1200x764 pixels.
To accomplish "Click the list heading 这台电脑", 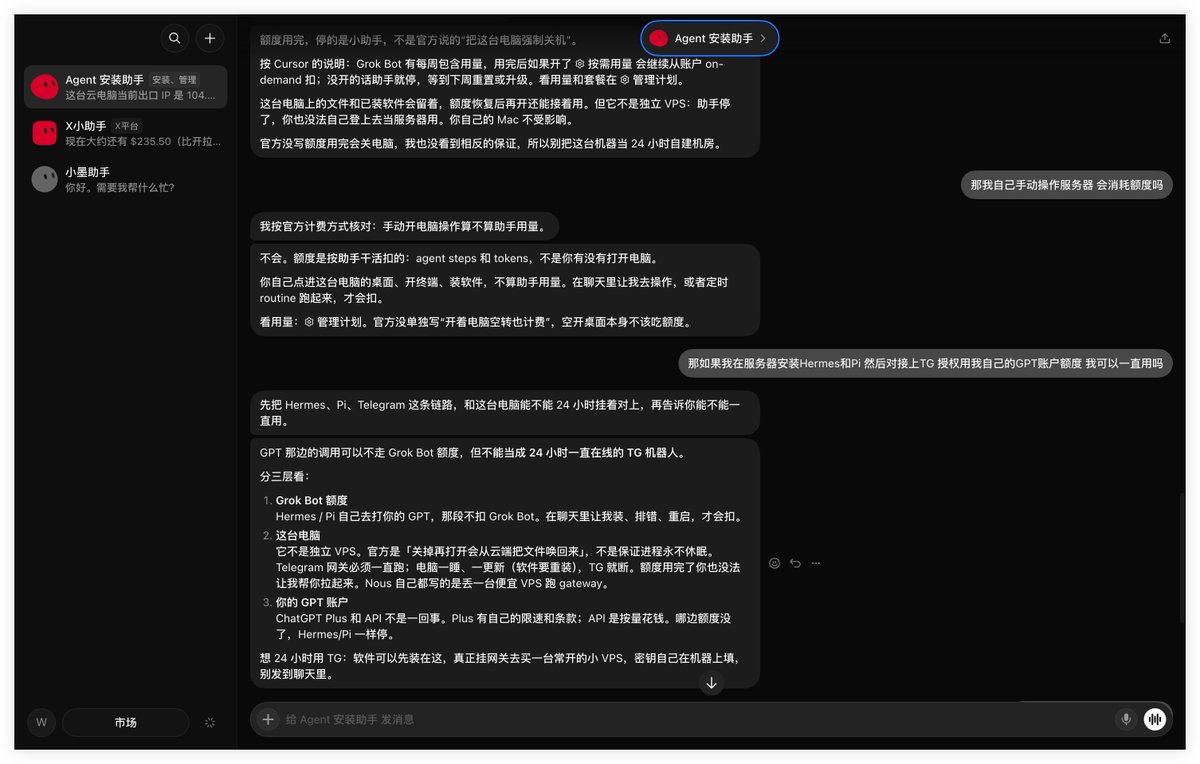I will [298, 535].
